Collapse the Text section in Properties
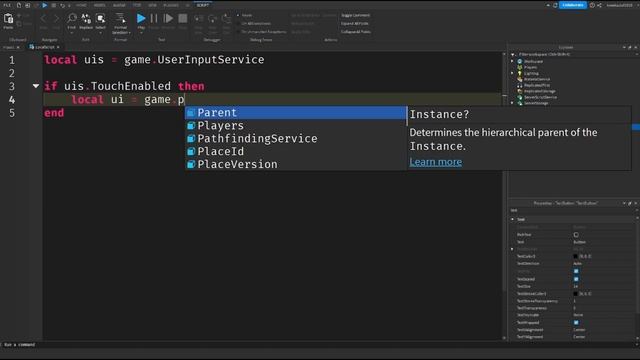Screen dimensions: 640x360 tap(513, 219)
